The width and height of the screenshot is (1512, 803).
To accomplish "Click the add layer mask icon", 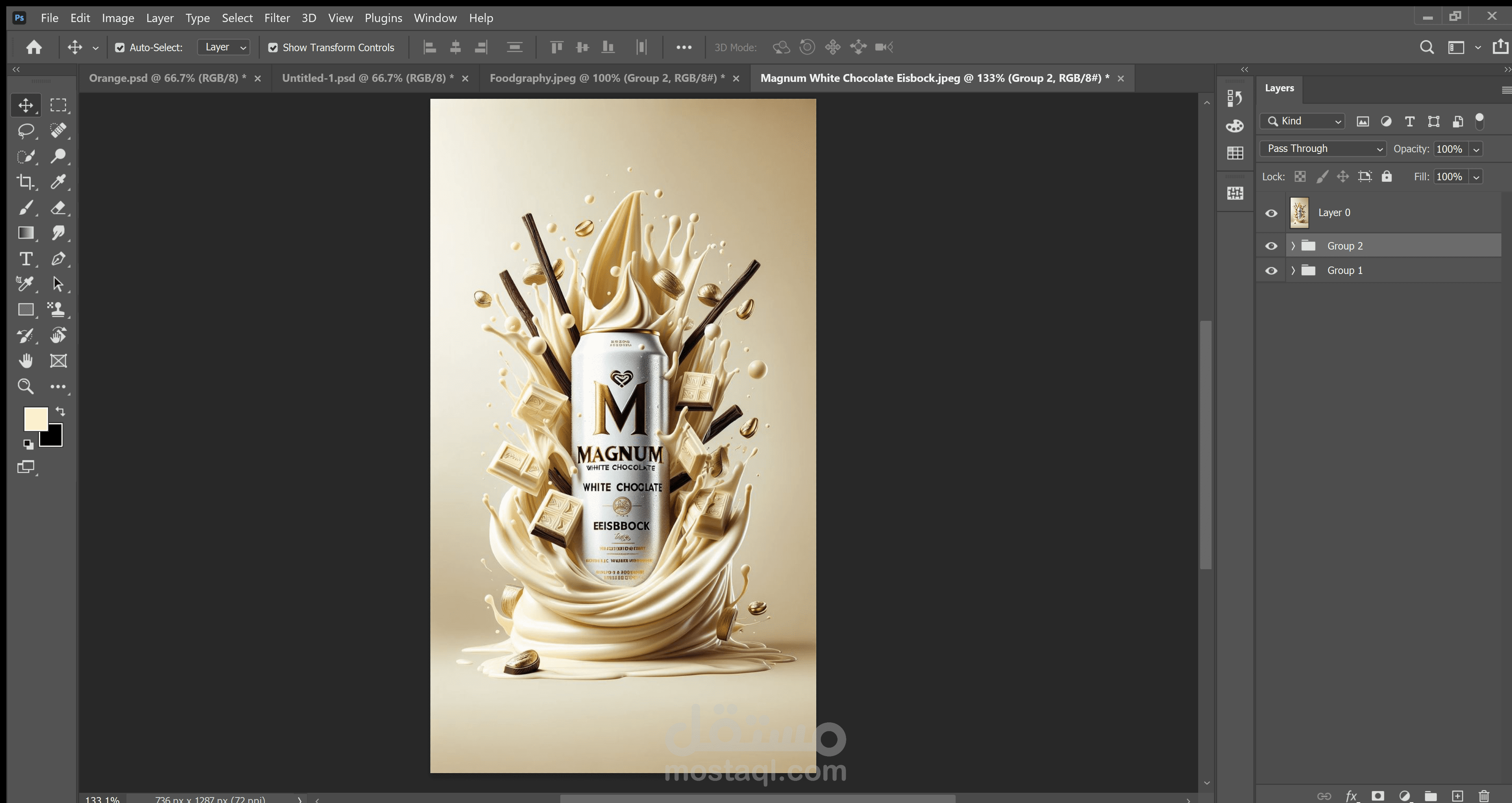I will 1378,796.
